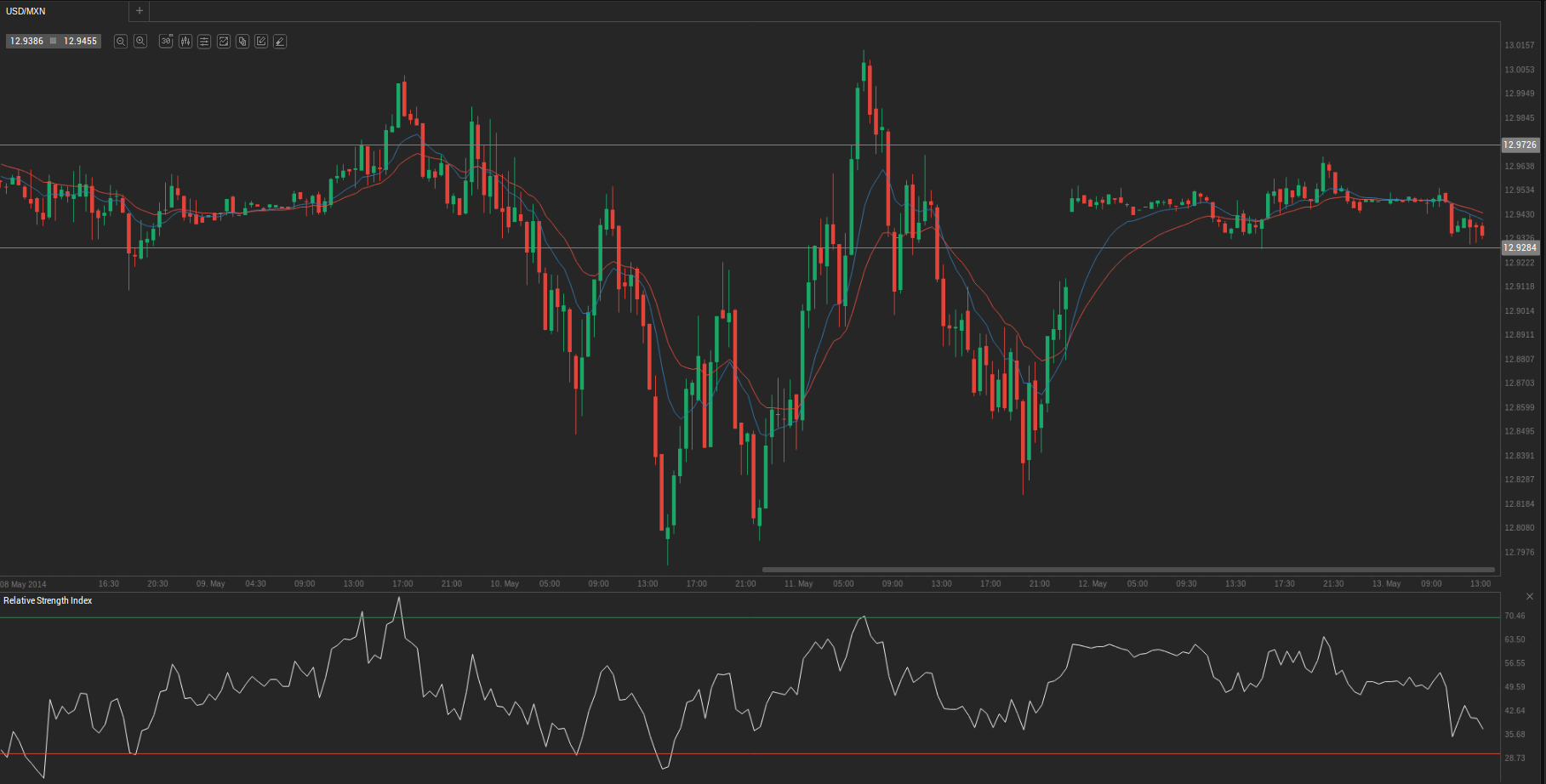
Task: Click the horizontal chart scrollbar
Action: (x=1128, y=570)
